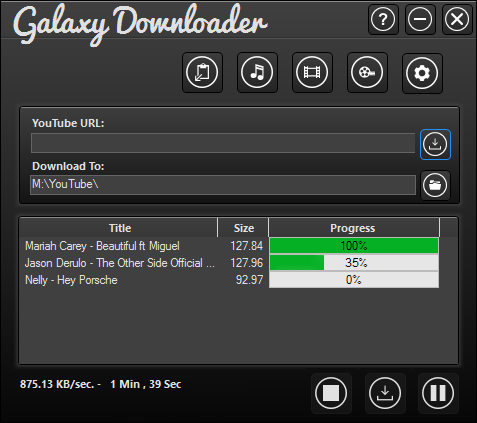Select the music note audio icon
477x423 pixels.
(x=257, y=72)
